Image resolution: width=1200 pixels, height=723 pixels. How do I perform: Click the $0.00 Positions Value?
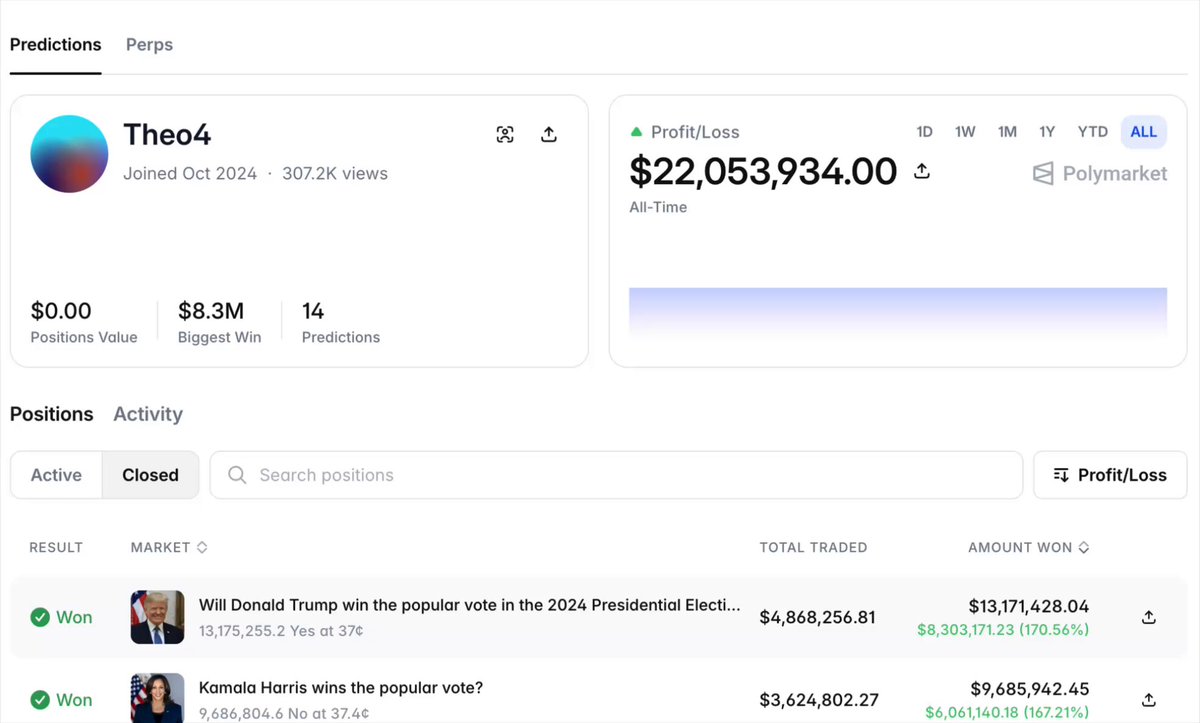pos(61,311)
